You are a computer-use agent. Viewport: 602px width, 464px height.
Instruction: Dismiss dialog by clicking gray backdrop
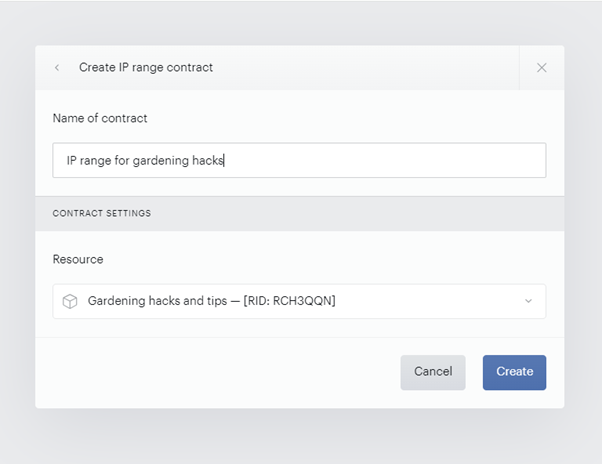coord(299,438)
